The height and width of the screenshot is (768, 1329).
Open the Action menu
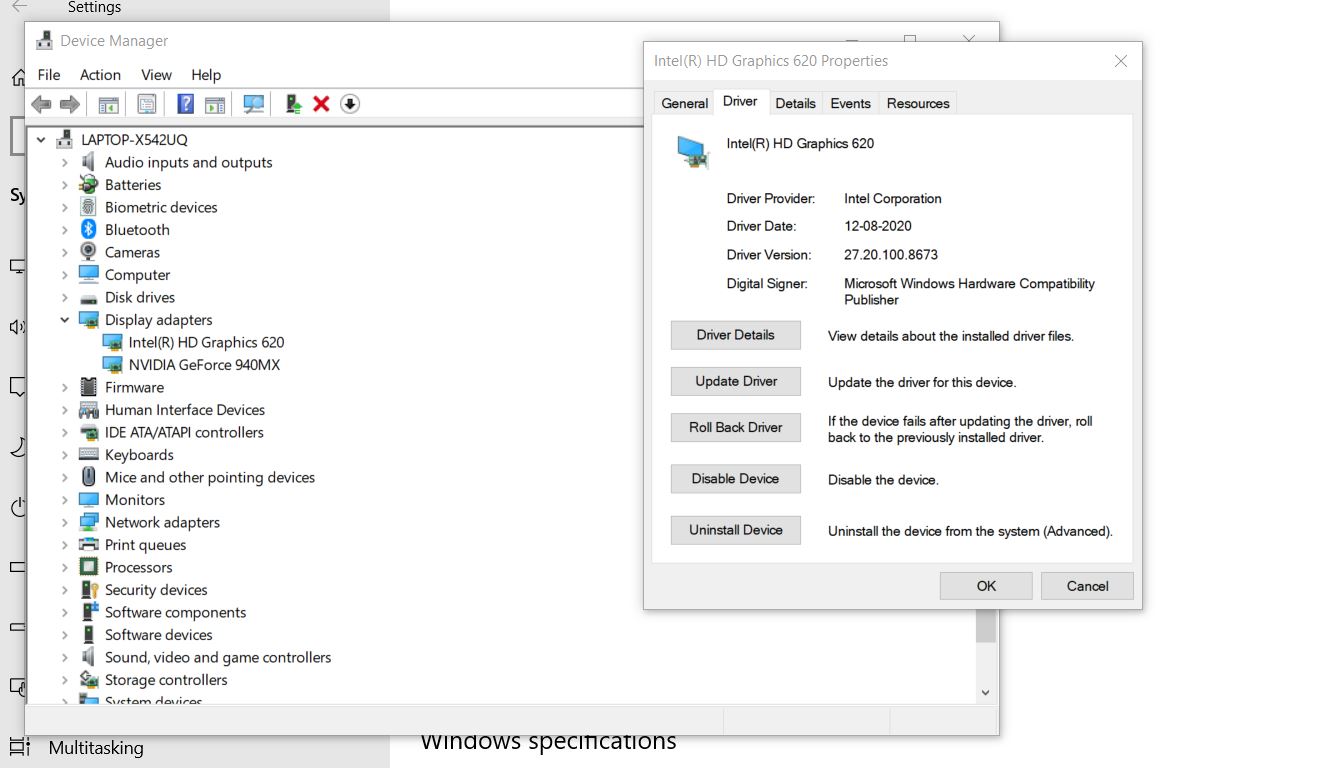click(x=100, y=75)
